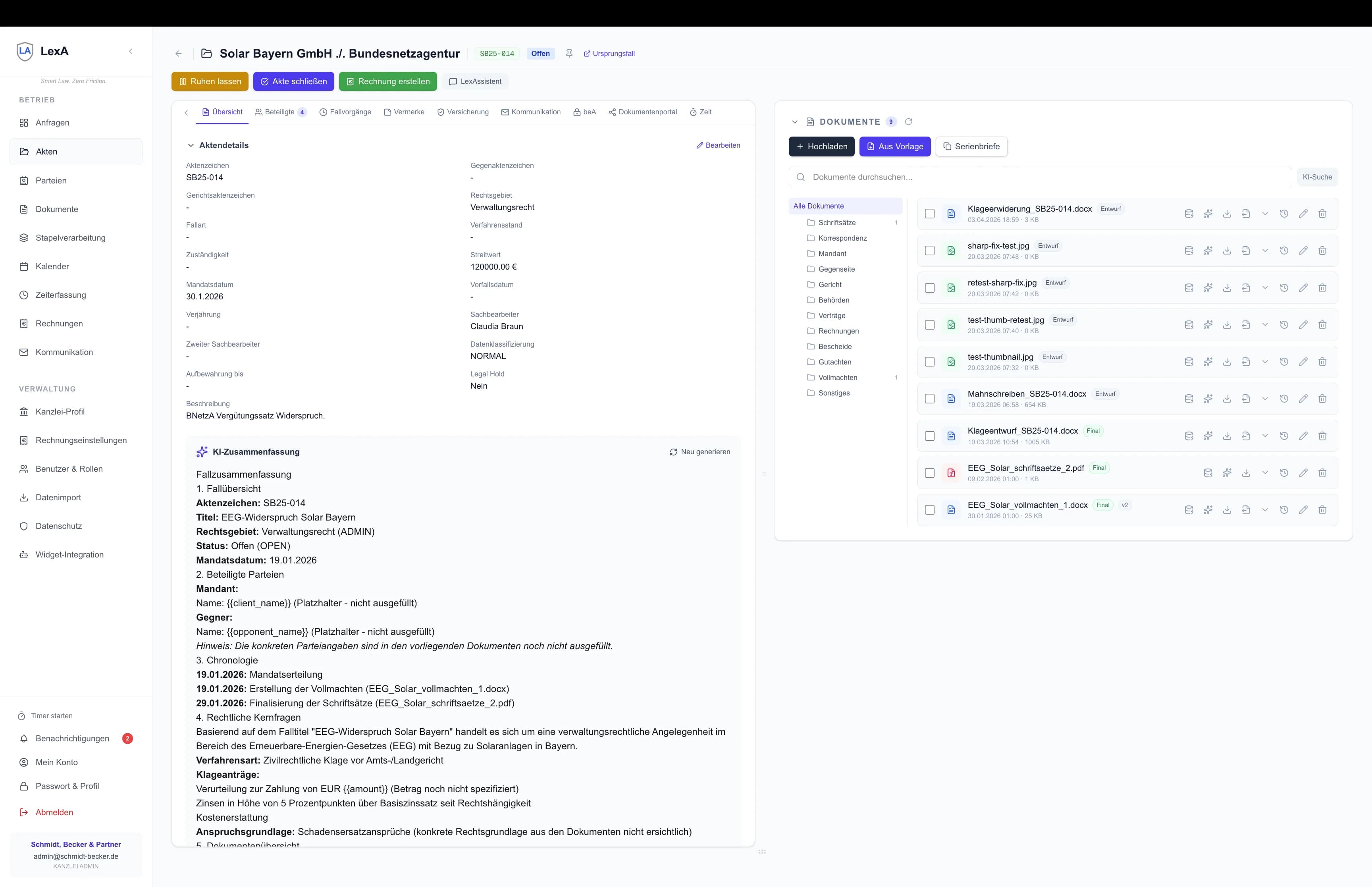Click the AI sparkle icon for retest-sharp-fix.jpg
Image resolution: width=1372 pixels, height=887 pixels.
coord(1208,288)
